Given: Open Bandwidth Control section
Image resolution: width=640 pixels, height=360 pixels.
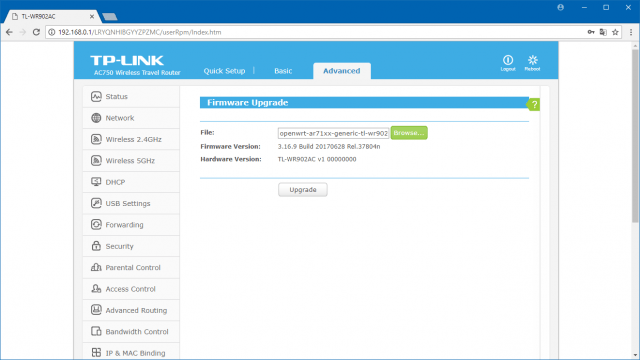Looking at the screenshot, I should click(x=131, y=331).
